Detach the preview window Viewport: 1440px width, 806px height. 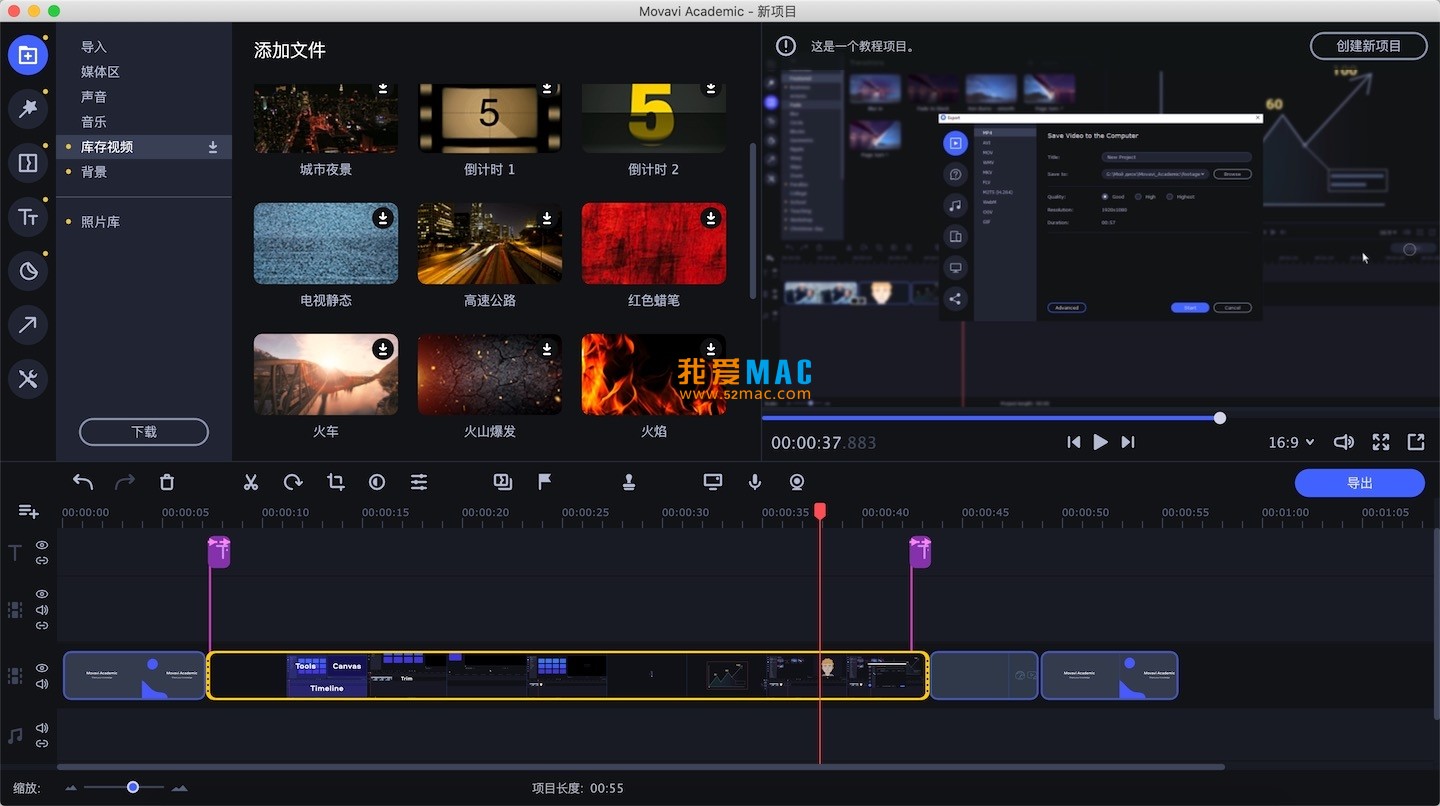tap(1416, 442)
